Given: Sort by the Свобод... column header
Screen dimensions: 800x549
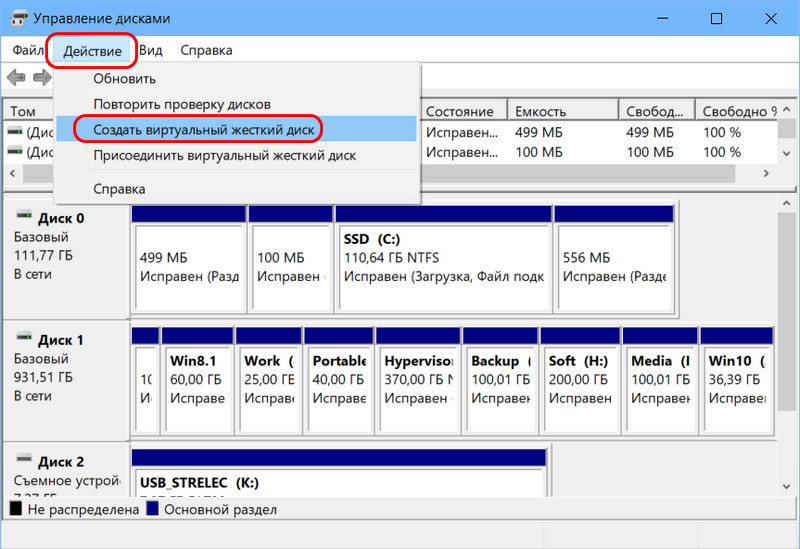Looking at the screenshot, I should point(657,111).
